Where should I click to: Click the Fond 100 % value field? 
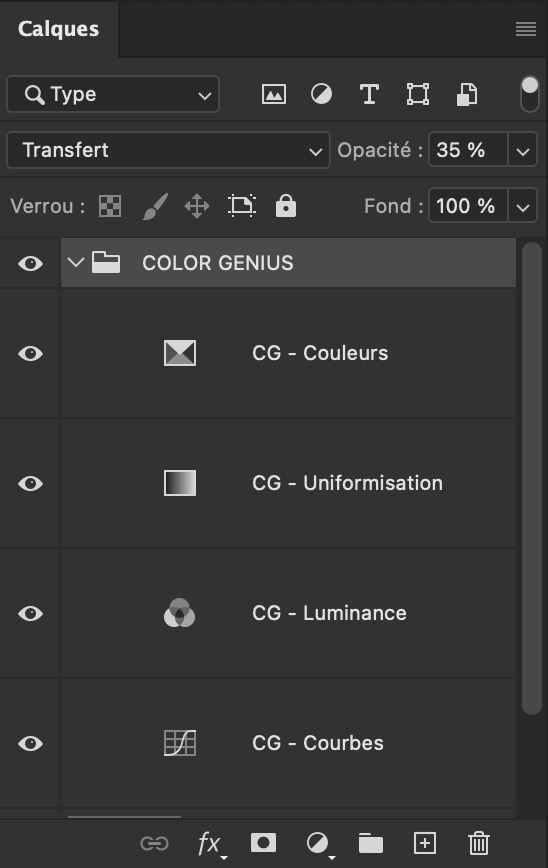click(468, 206)
